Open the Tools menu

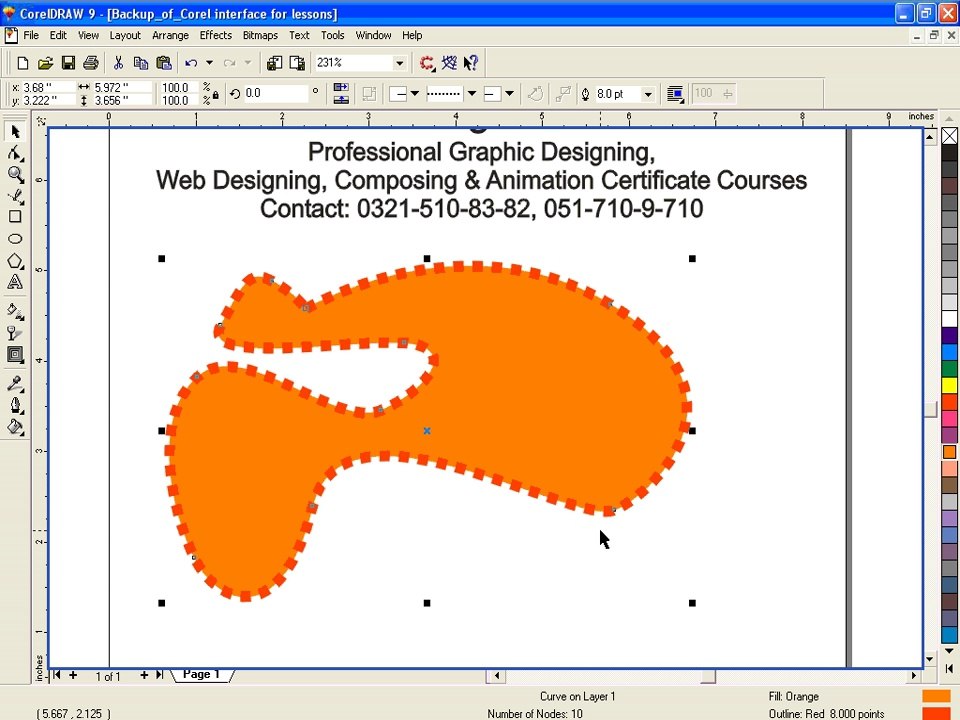click(x=332, y=36)
